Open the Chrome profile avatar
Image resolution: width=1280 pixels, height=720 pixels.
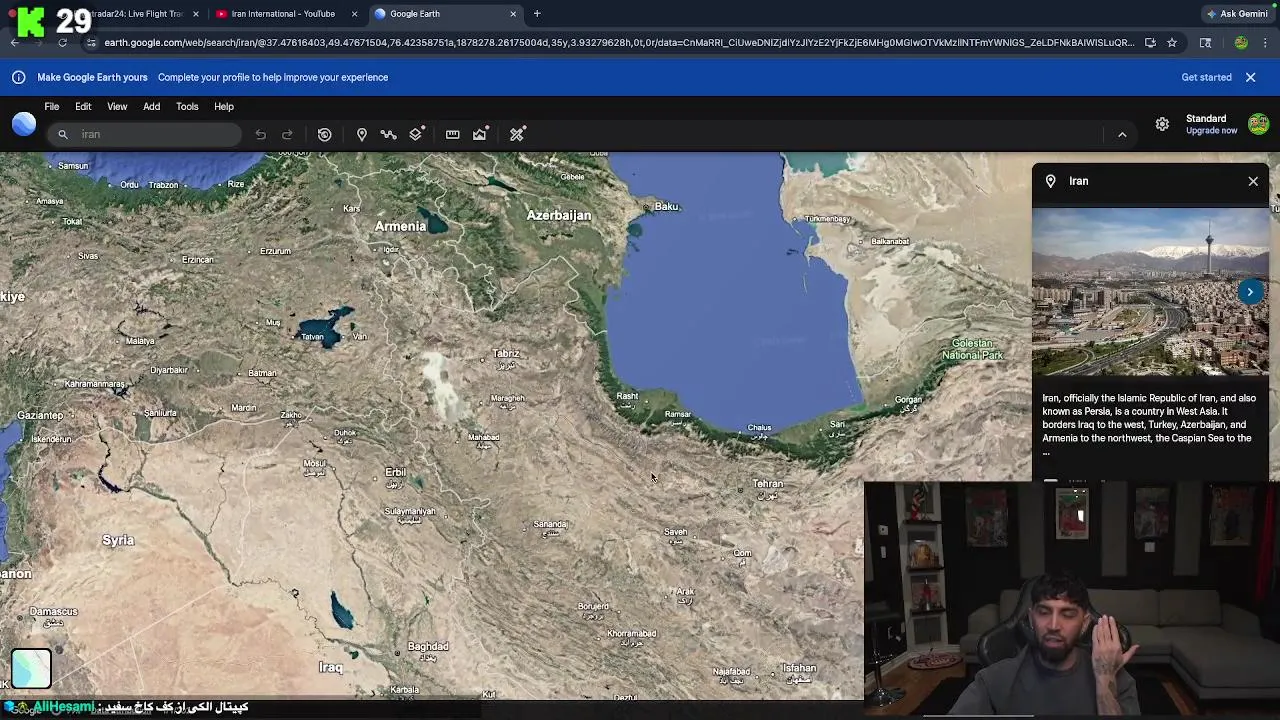[x=1241, y=43]
